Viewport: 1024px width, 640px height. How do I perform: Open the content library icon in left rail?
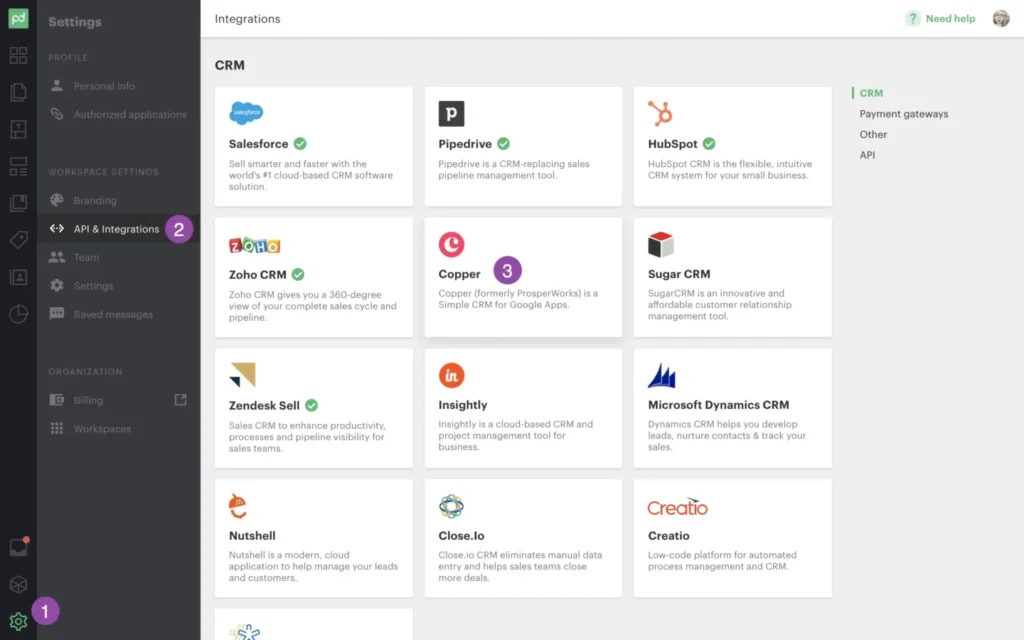[x=18, y=203]
